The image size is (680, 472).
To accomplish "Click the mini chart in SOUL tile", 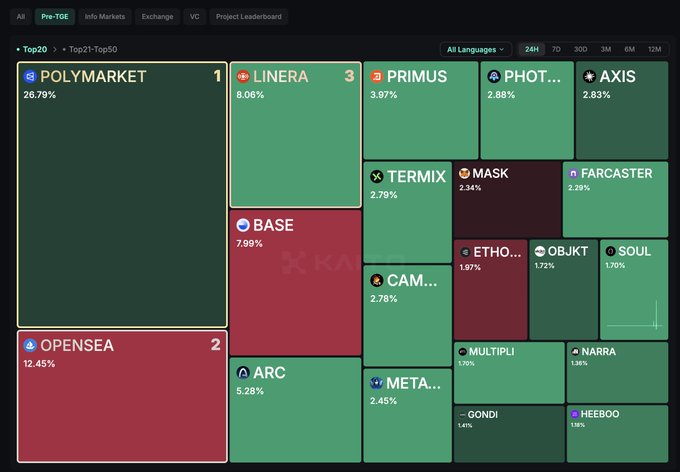I will tap(634, 315).
